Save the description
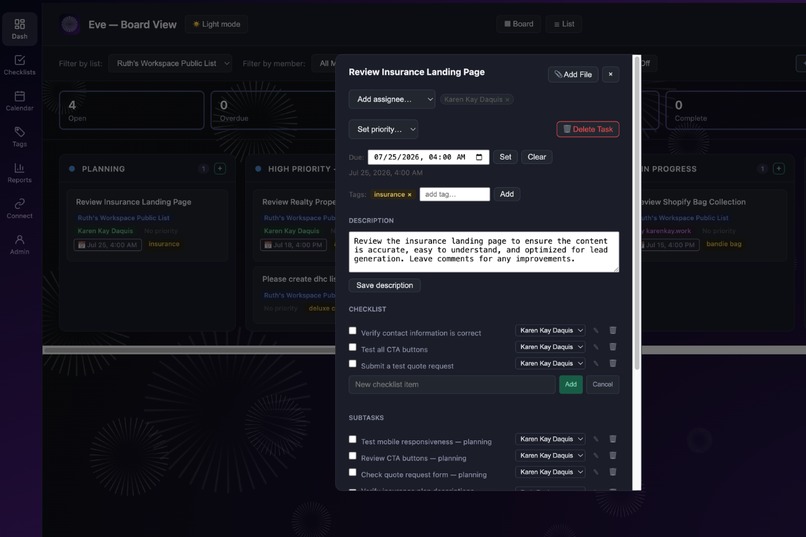Viewport: 806px width, 537px height. (384, 285)
